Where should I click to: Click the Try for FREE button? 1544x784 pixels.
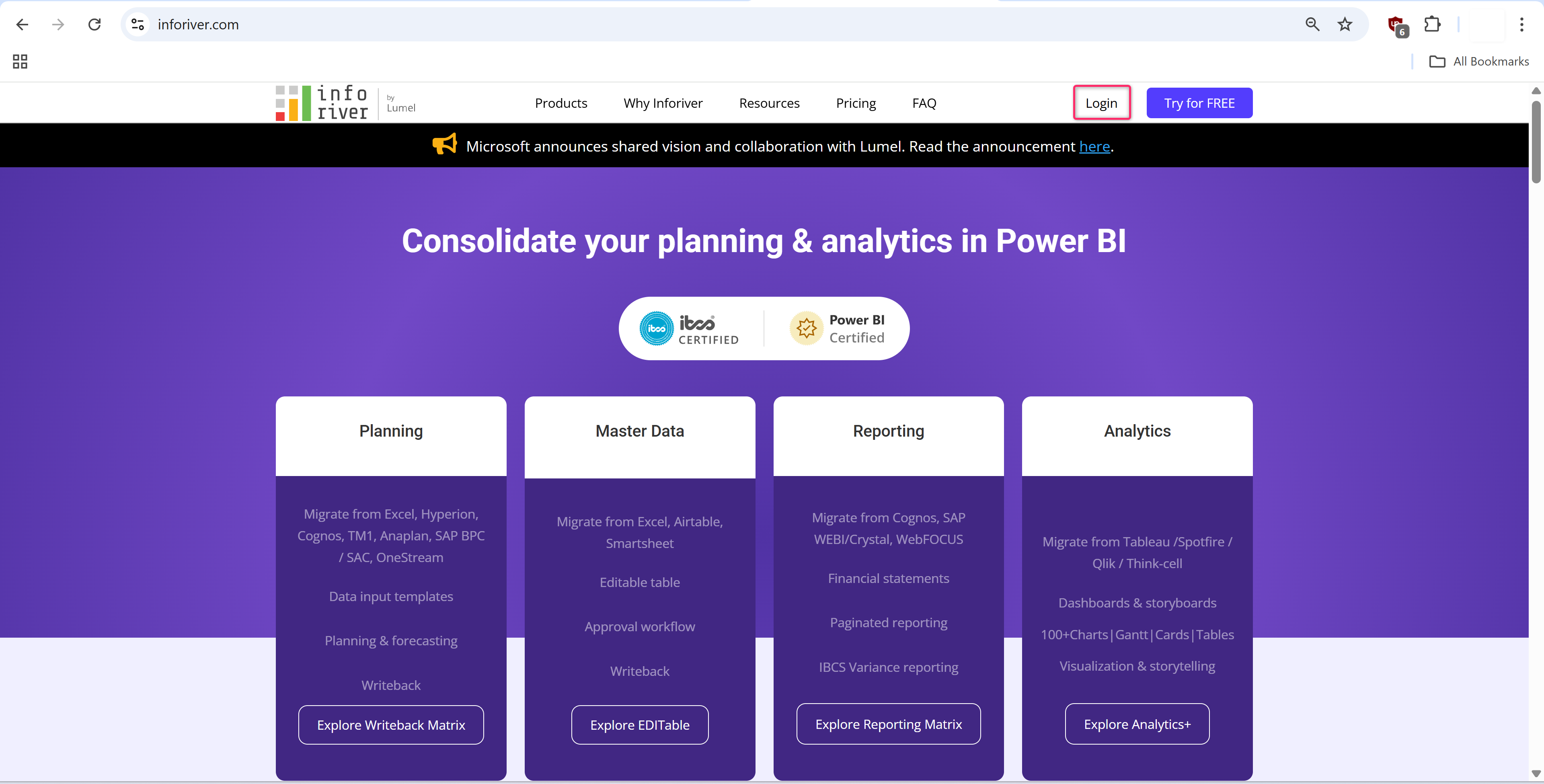[1199, 103]
